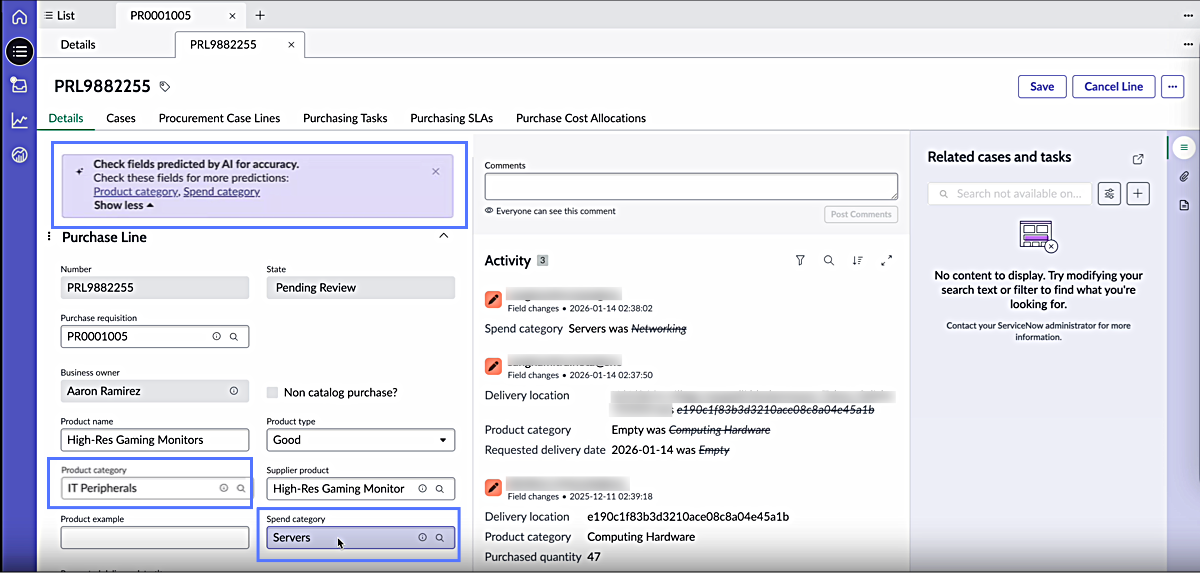1200x573 pixels.
Task: Click info icon beside Aaron Ramirez
Action: 234,391
